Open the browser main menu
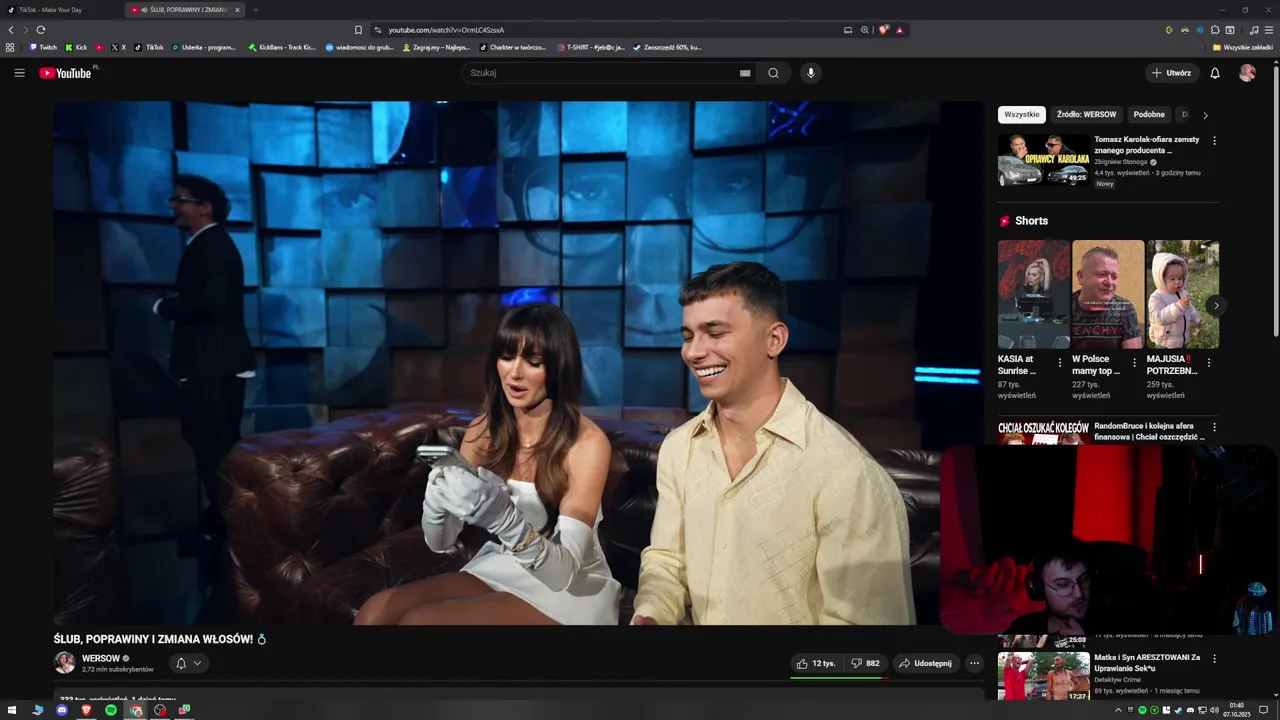The height and width of the screenshot is (720, 1280). pos(1269,30)
